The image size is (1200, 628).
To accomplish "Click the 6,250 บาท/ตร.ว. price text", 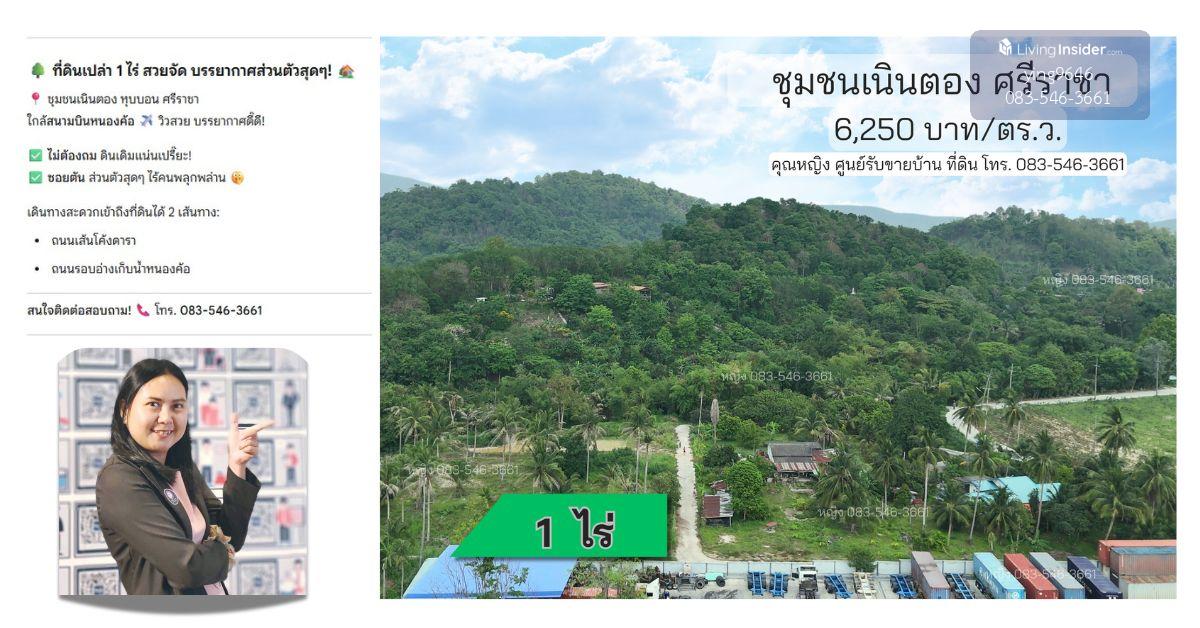I will click(948, 129).
